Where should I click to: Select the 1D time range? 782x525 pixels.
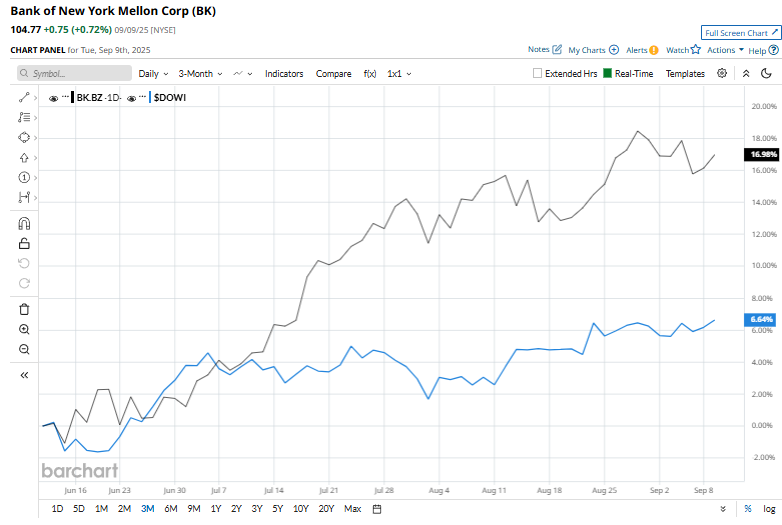coord(57,509)
